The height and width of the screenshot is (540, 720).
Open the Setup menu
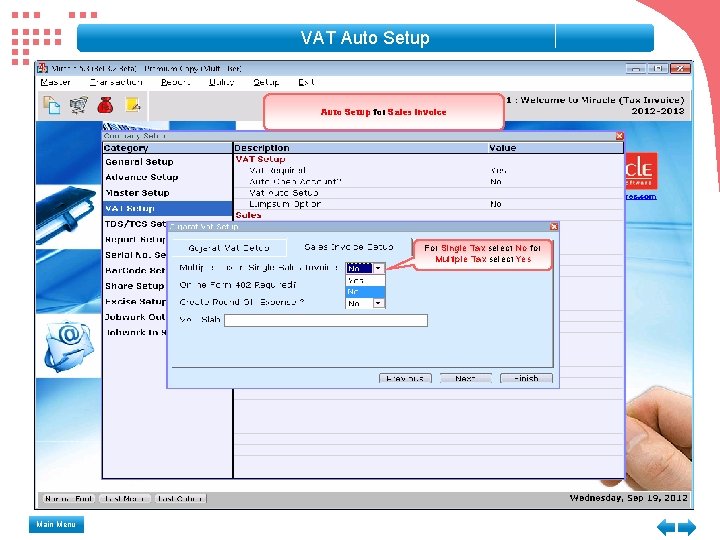pyautogui.click(x=266, y=82)
